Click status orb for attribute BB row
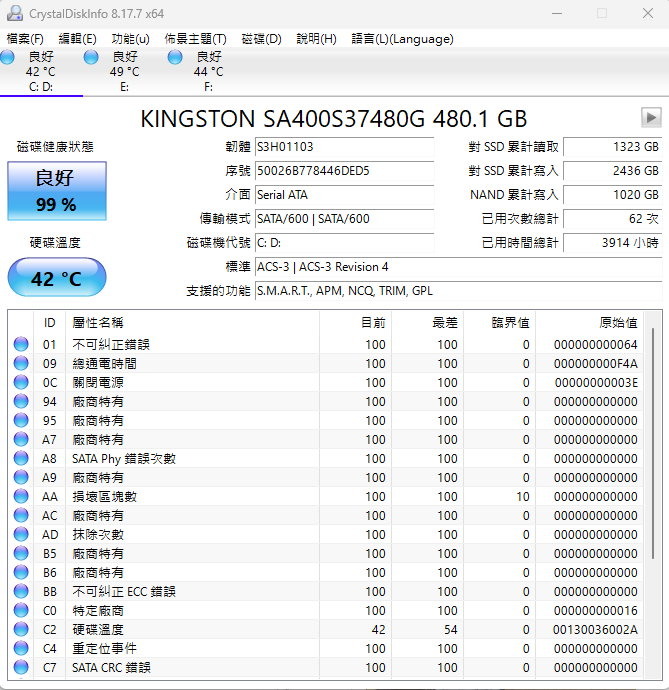 [x=21, y=591]
